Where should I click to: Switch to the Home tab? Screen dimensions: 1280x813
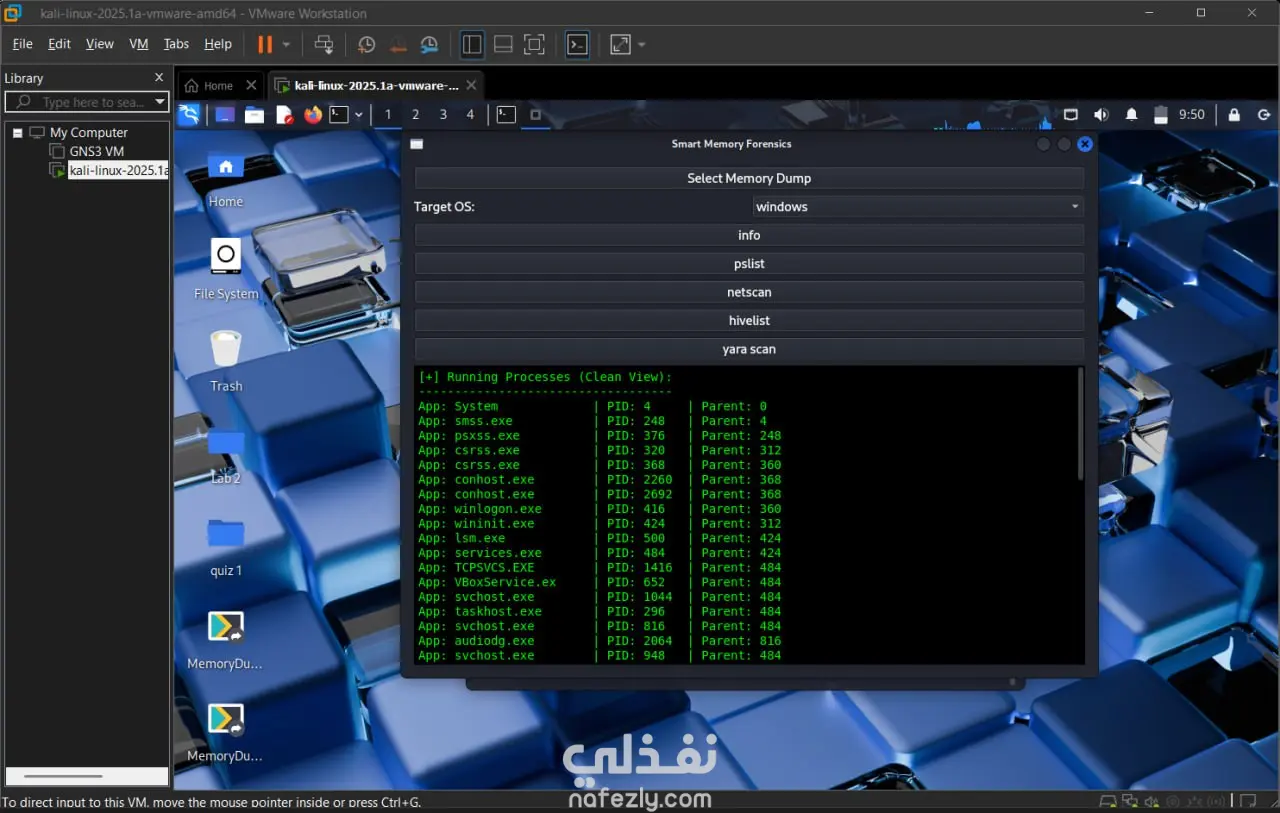point(209,86)
